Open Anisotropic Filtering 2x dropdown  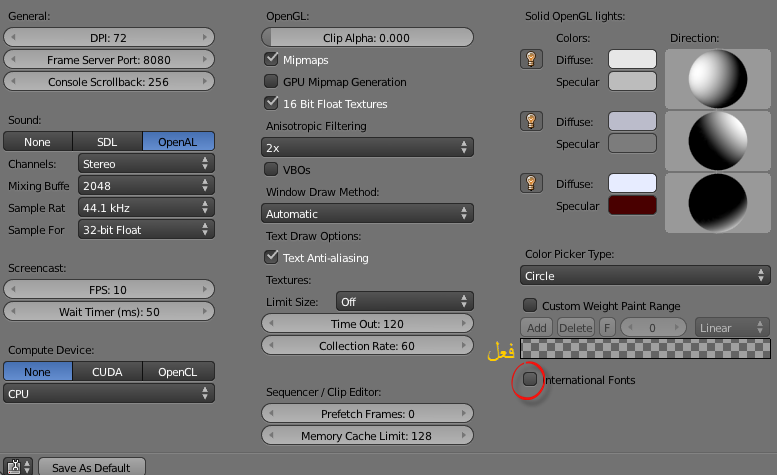(367, 147)
